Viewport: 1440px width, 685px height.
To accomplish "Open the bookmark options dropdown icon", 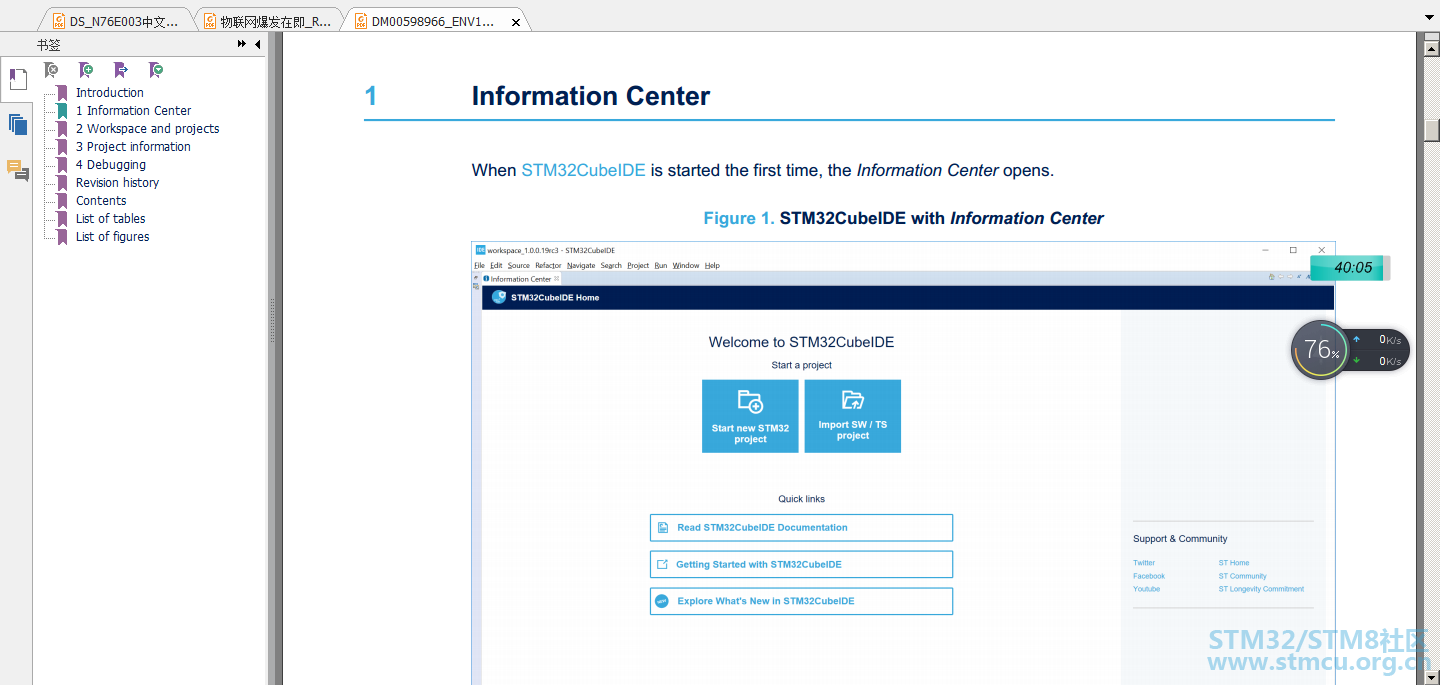I will tap(155, 70).
